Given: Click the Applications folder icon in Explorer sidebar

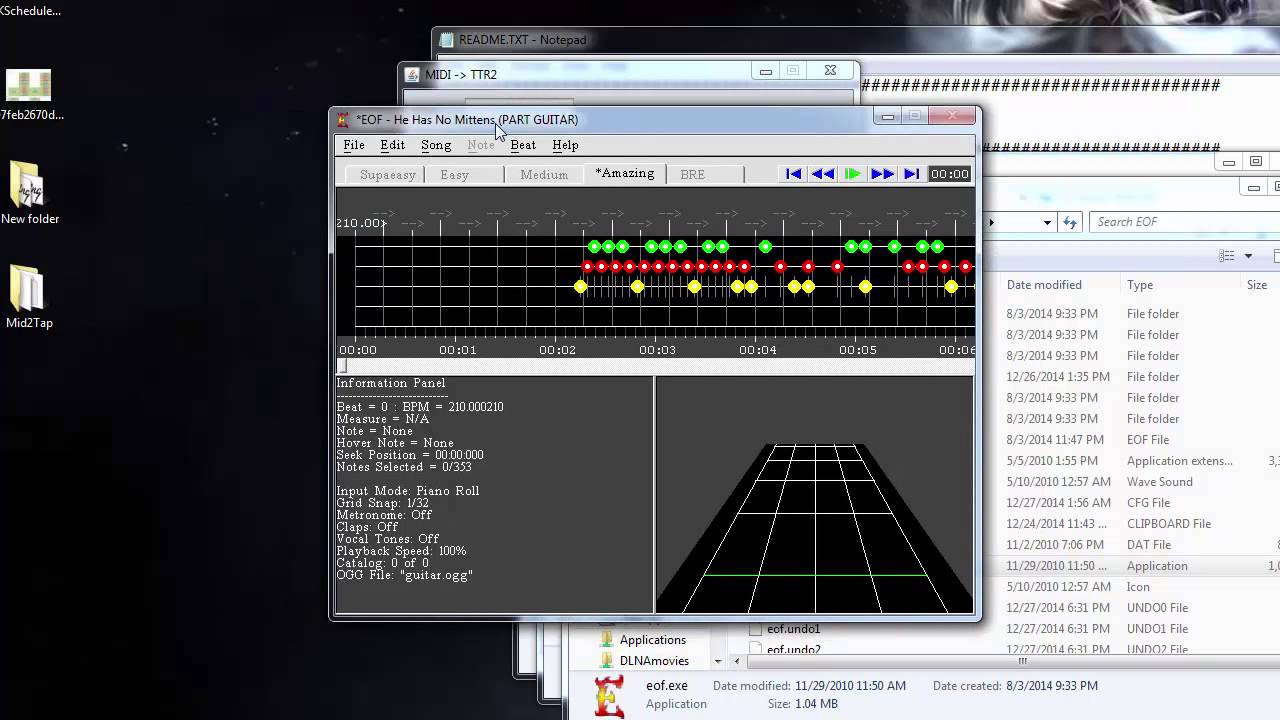Looking at the screenshot, I should (607, 640).
